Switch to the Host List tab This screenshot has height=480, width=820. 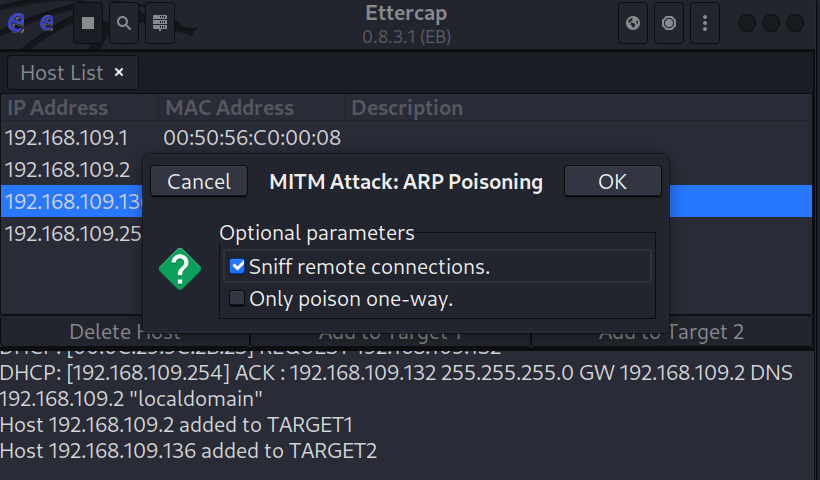pos(62,73)
